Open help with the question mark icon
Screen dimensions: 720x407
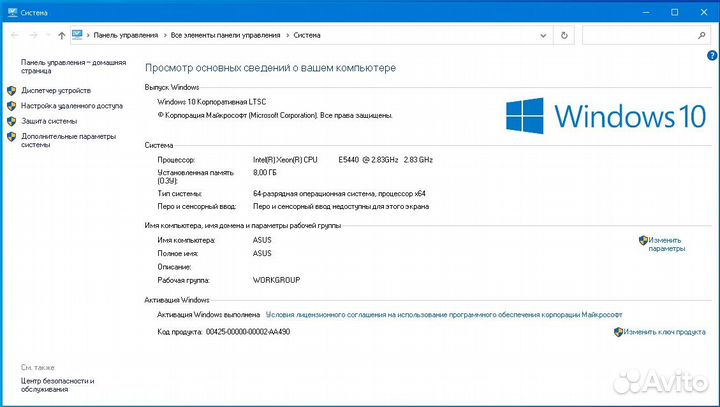coord(712,56)
